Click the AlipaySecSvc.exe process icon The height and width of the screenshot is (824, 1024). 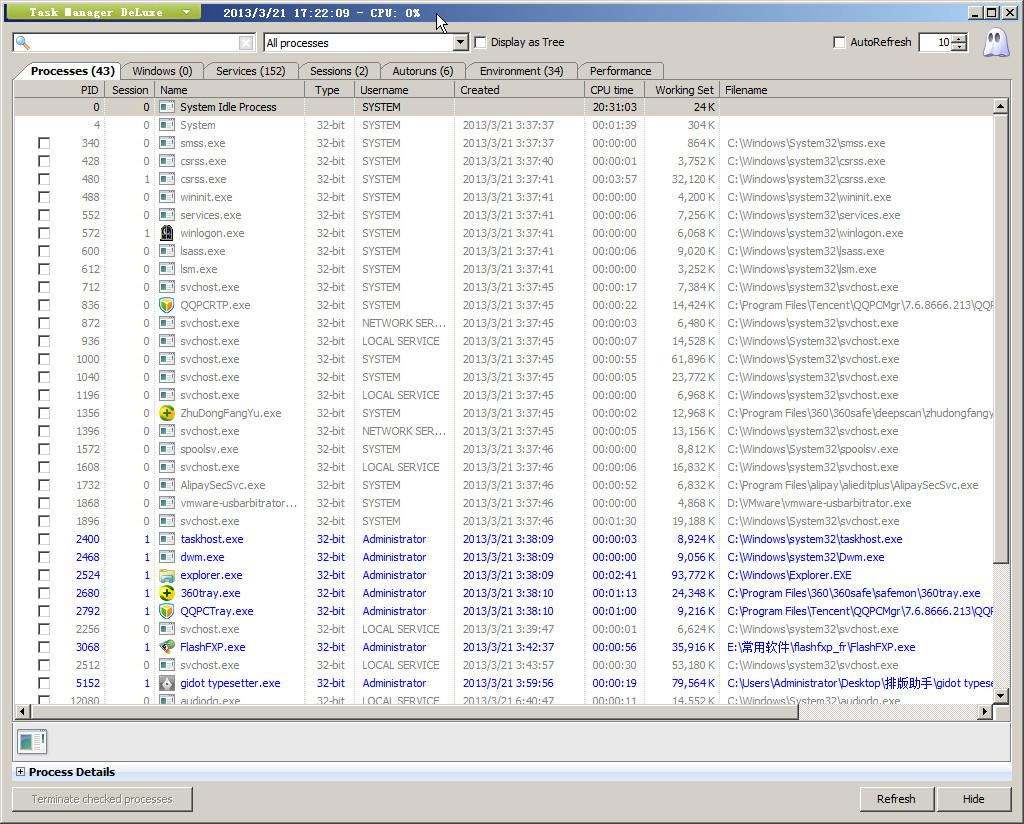pyautogui.click(x=167, y=485)
